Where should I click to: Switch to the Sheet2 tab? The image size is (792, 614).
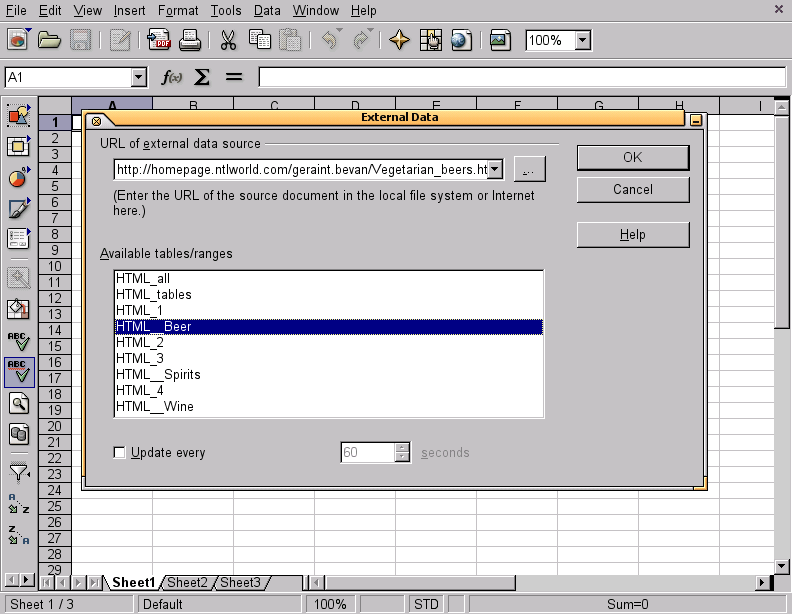point(187,583)
